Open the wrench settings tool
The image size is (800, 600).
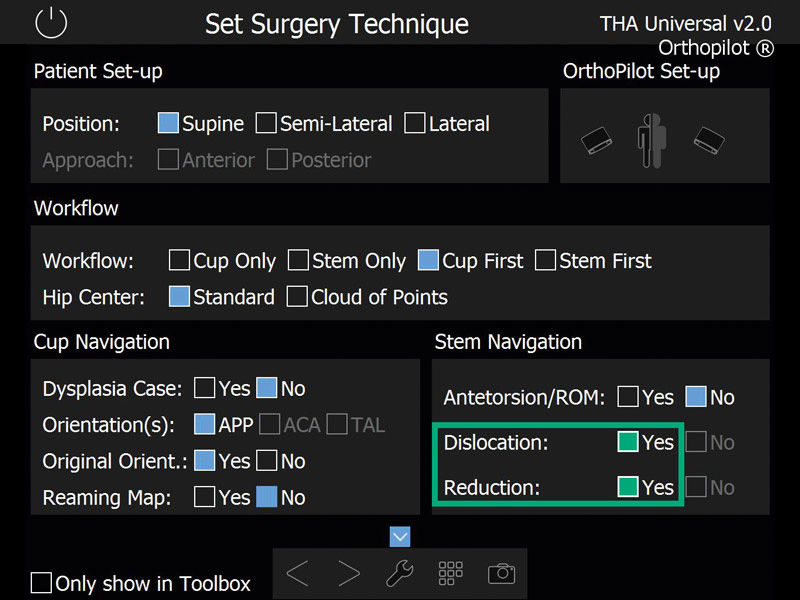[x=399, y=573]
